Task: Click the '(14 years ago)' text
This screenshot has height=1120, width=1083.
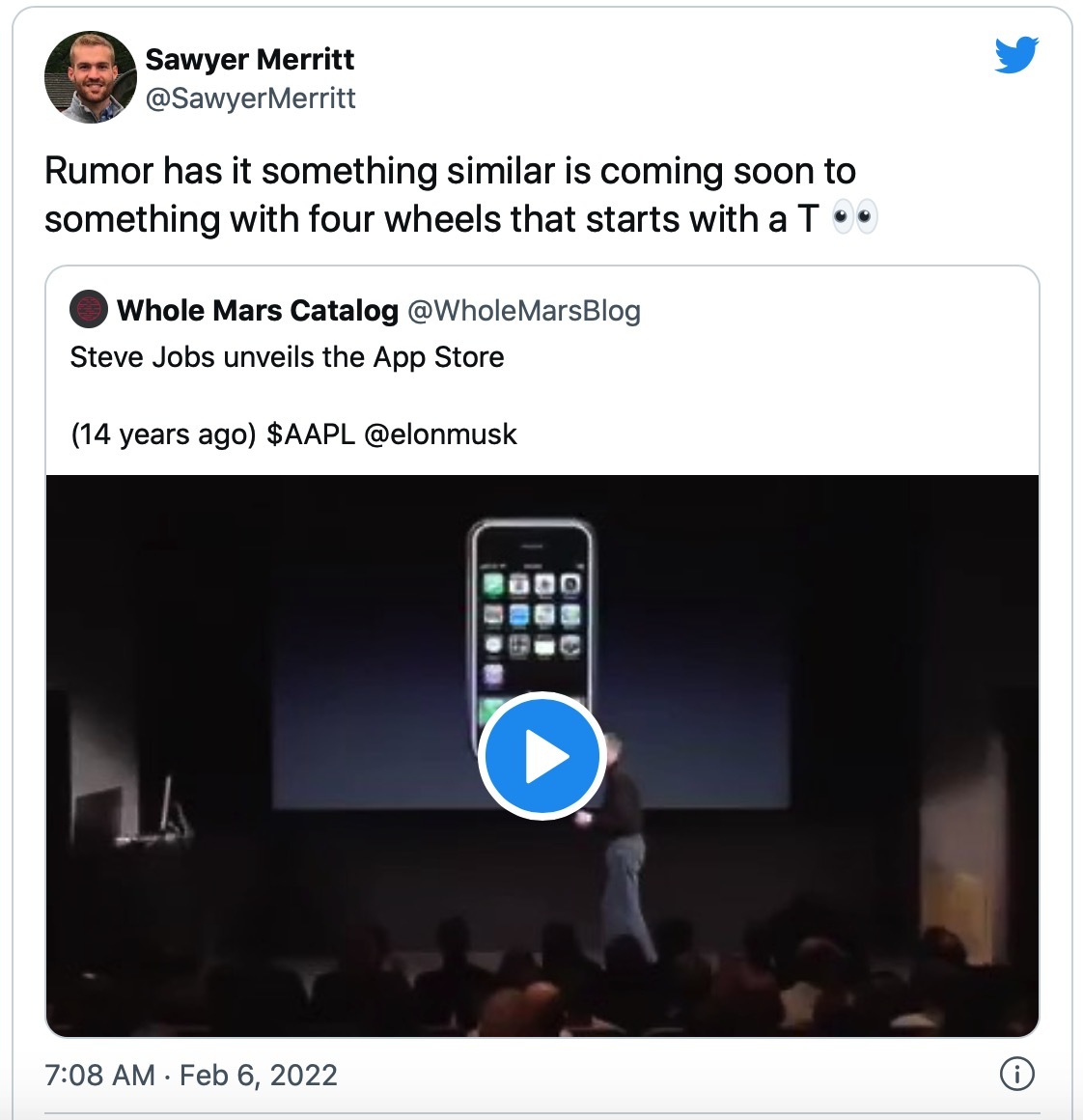Action: coord(163,434)
